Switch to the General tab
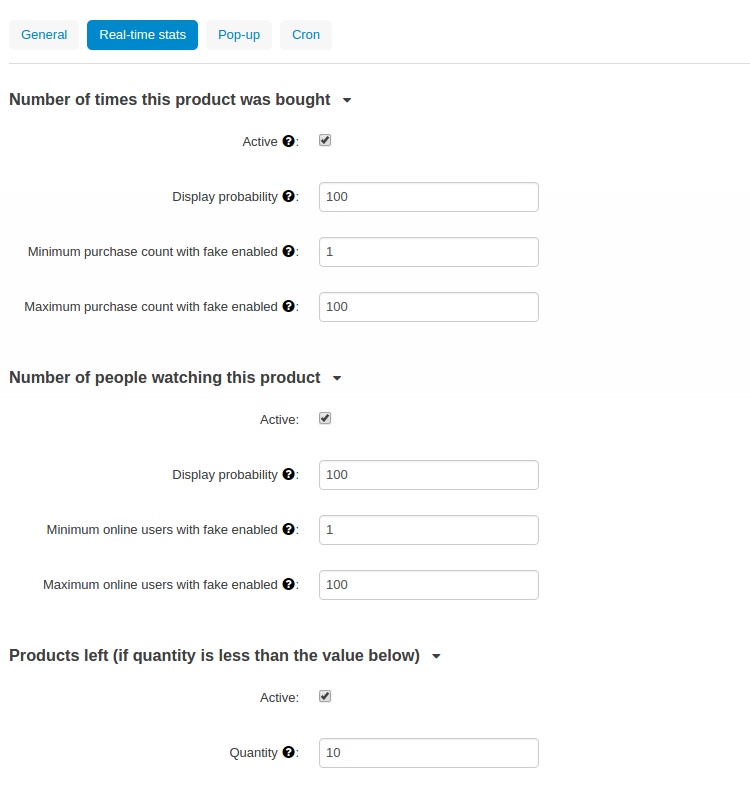Viewport: 750px width, 789px height. (x=44, y=35)
